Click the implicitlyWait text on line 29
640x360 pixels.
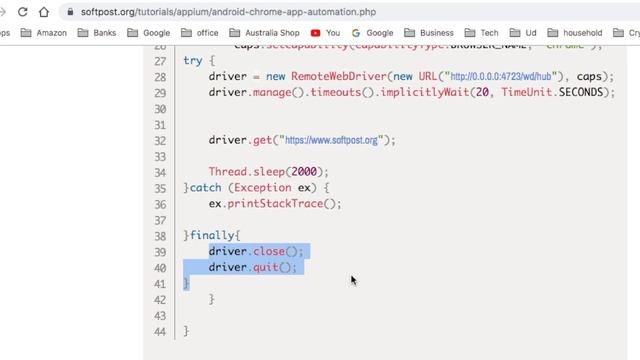(x=424, y=92)
